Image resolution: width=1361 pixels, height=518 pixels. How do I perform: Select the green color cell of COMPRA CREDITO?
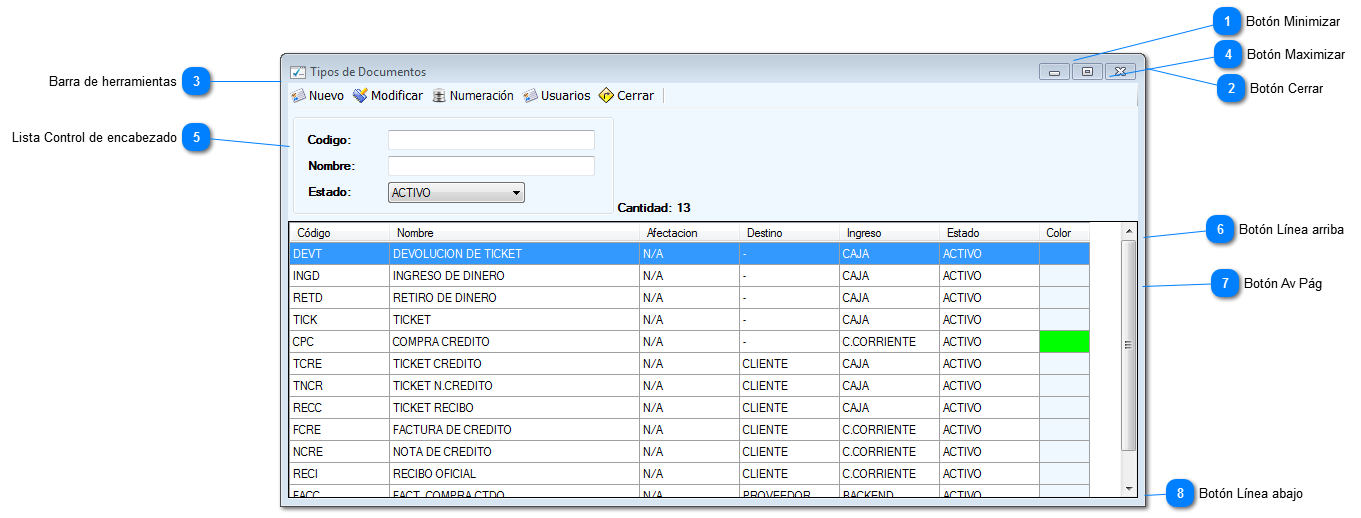(1064, 342)
